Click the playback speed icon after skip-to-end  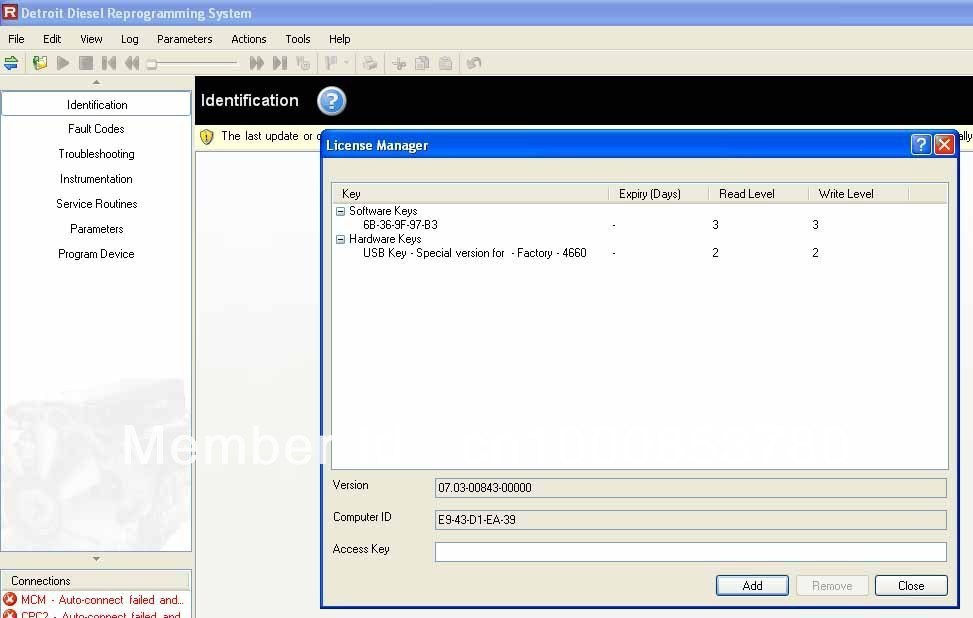tap(303, 63)
